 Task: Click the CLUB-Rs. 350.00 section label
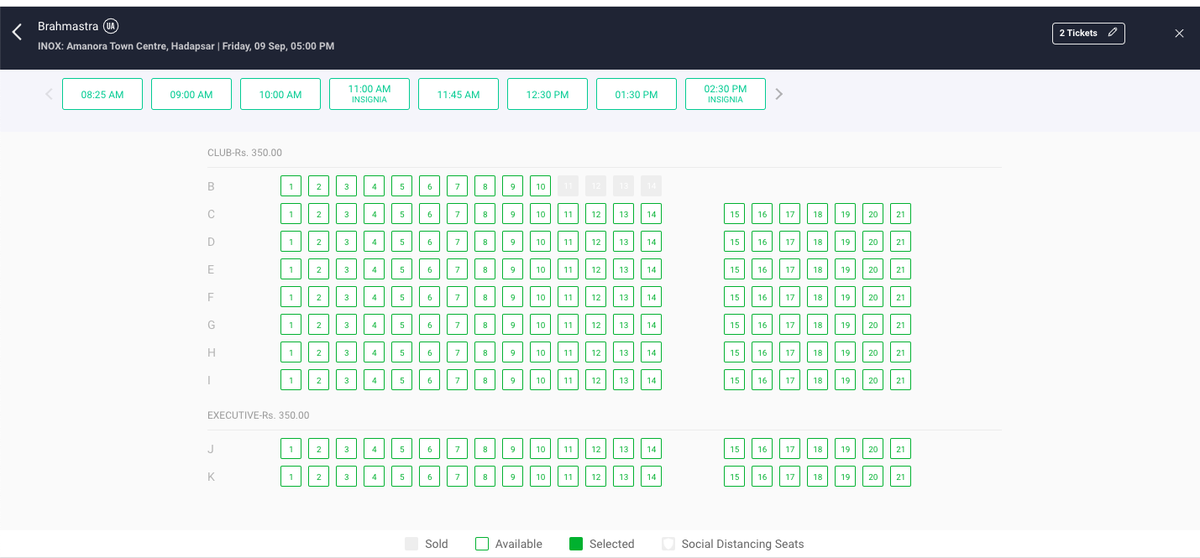(245, 153)
